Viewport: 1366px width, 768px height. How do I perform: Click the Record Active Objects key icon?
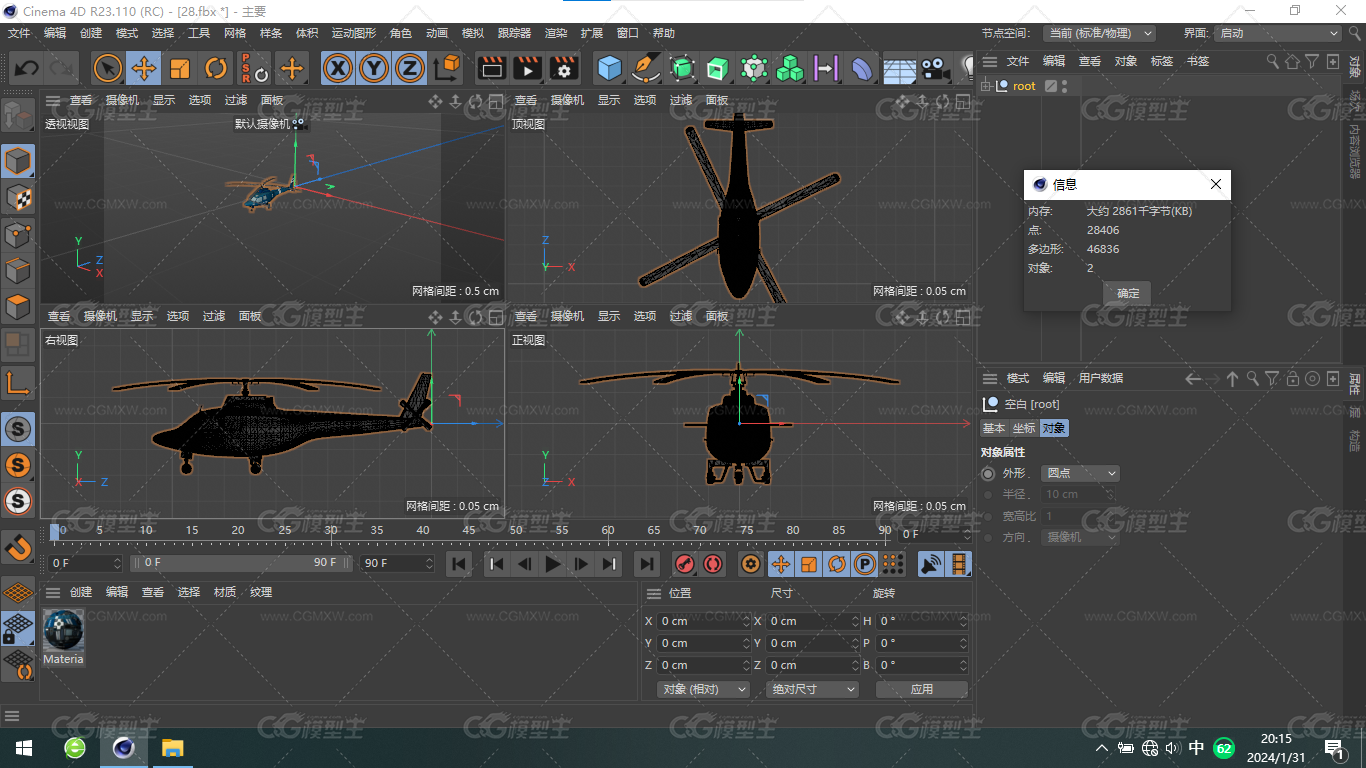click(x=685, y=564)
